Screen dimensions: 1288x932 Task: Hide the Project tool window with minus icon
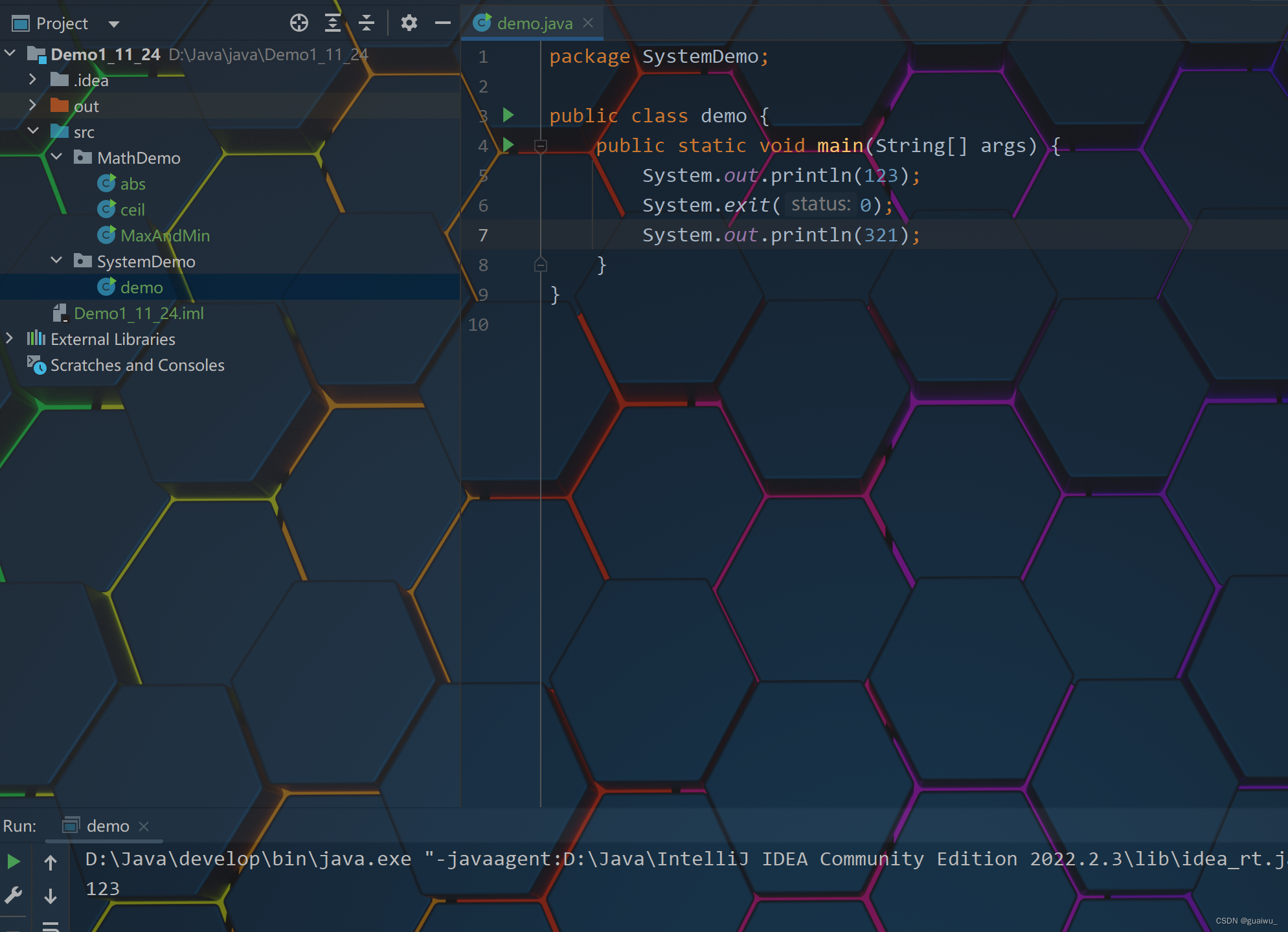point(443,23)
